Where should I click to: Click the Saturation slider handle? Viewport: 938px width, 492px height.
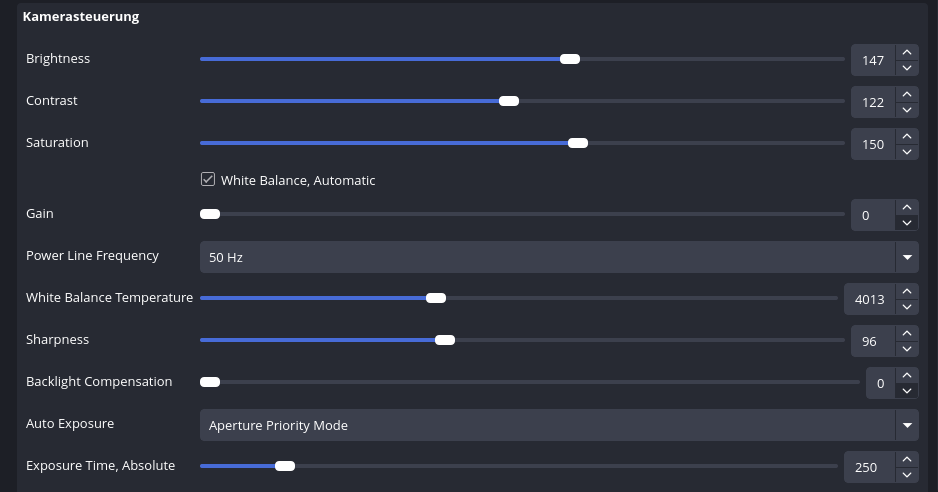(578, 143)
